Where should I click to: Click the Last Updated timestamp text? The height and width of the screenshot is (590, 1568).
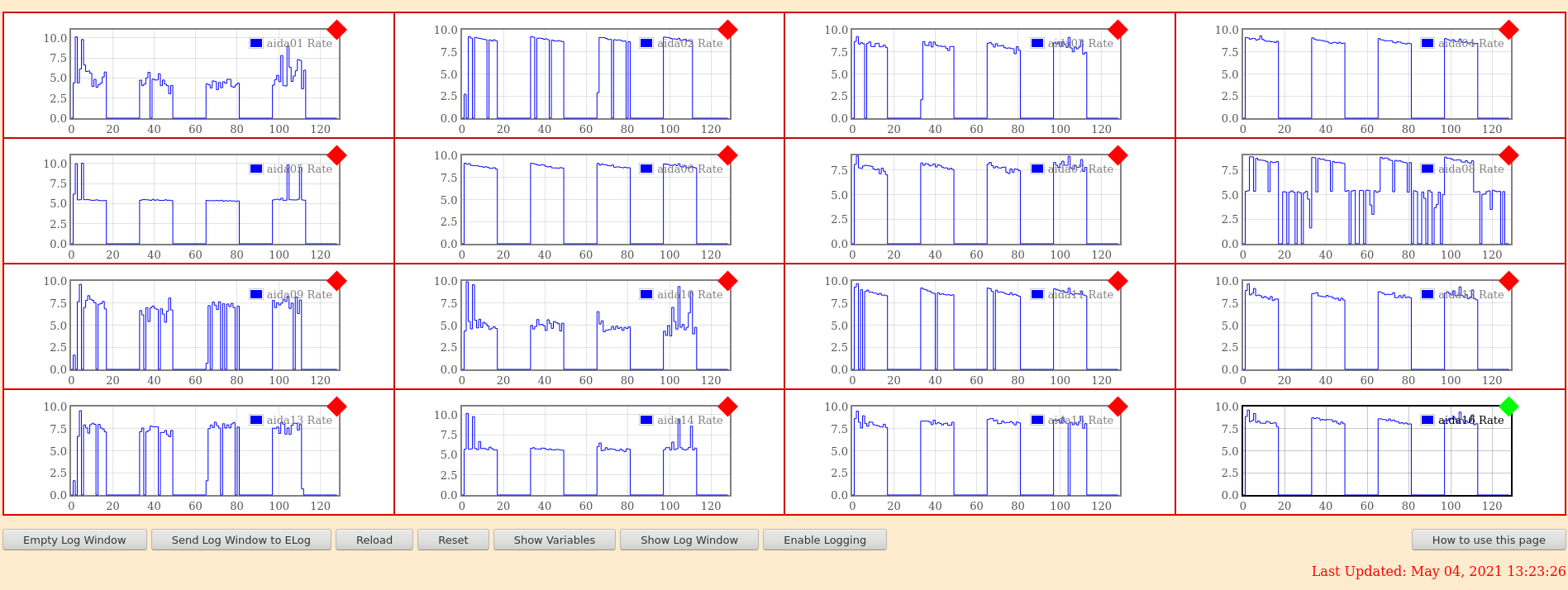[x=1438, y=571]
